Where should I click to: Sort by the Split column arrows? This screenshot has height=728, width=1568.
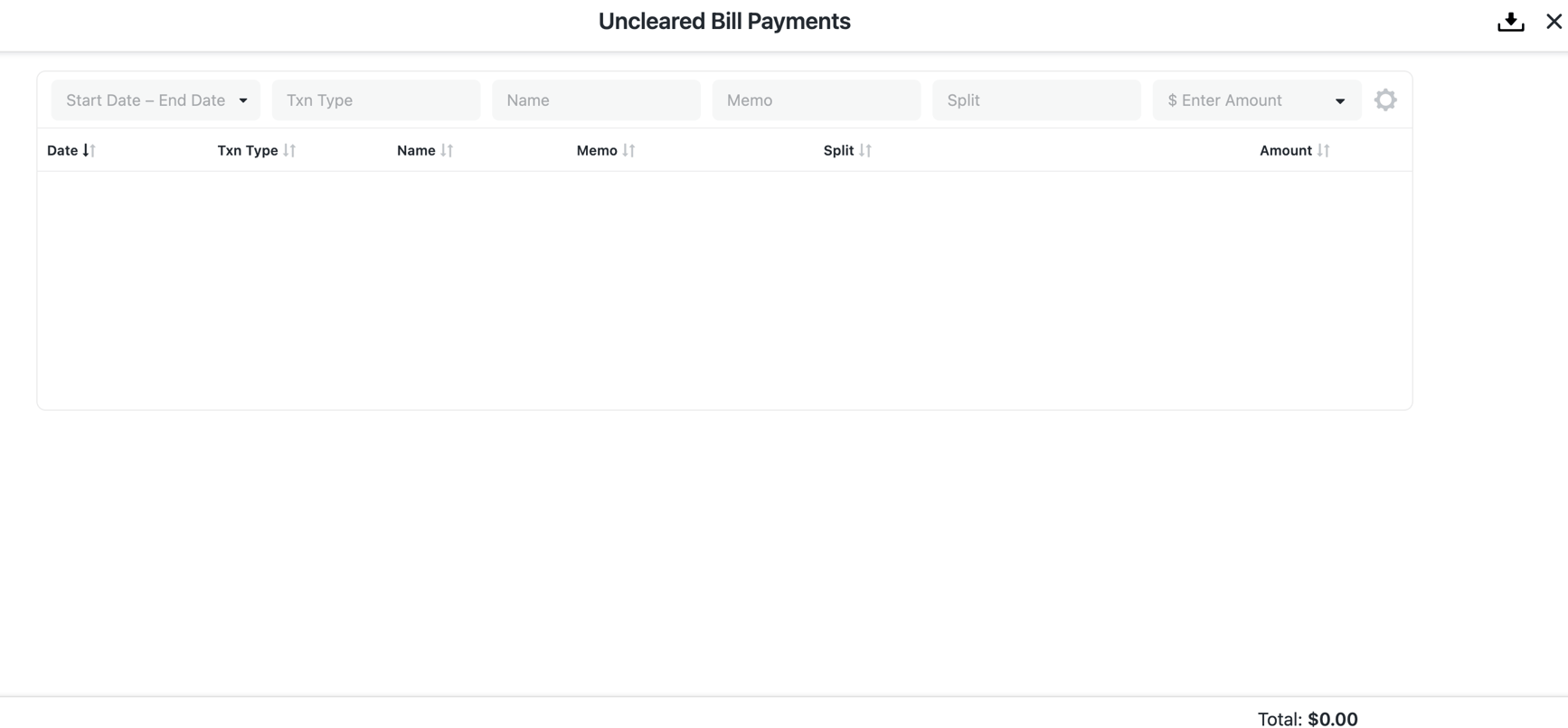tap(865, 150)
